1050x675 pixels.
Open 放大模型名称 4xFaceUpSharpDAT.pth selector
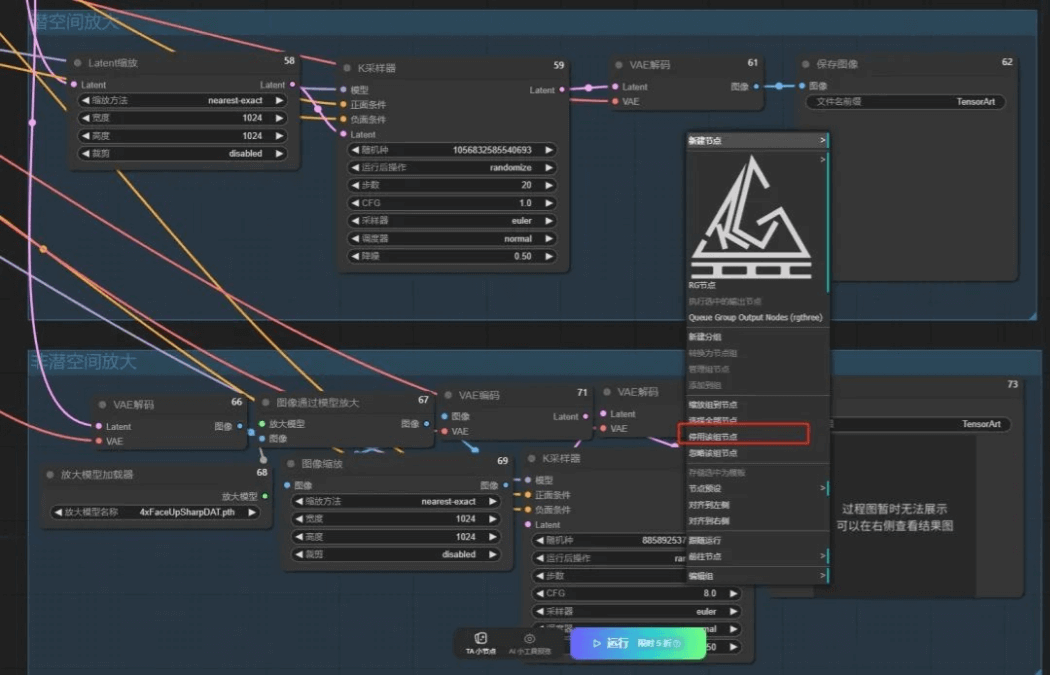[x=155, y=512]
